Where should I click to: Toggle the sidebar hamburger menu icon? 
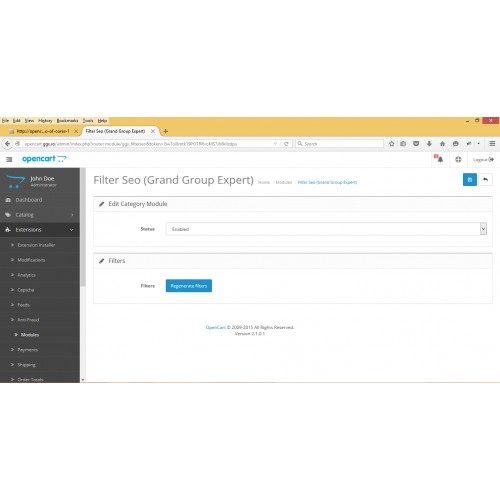[9, 159]
